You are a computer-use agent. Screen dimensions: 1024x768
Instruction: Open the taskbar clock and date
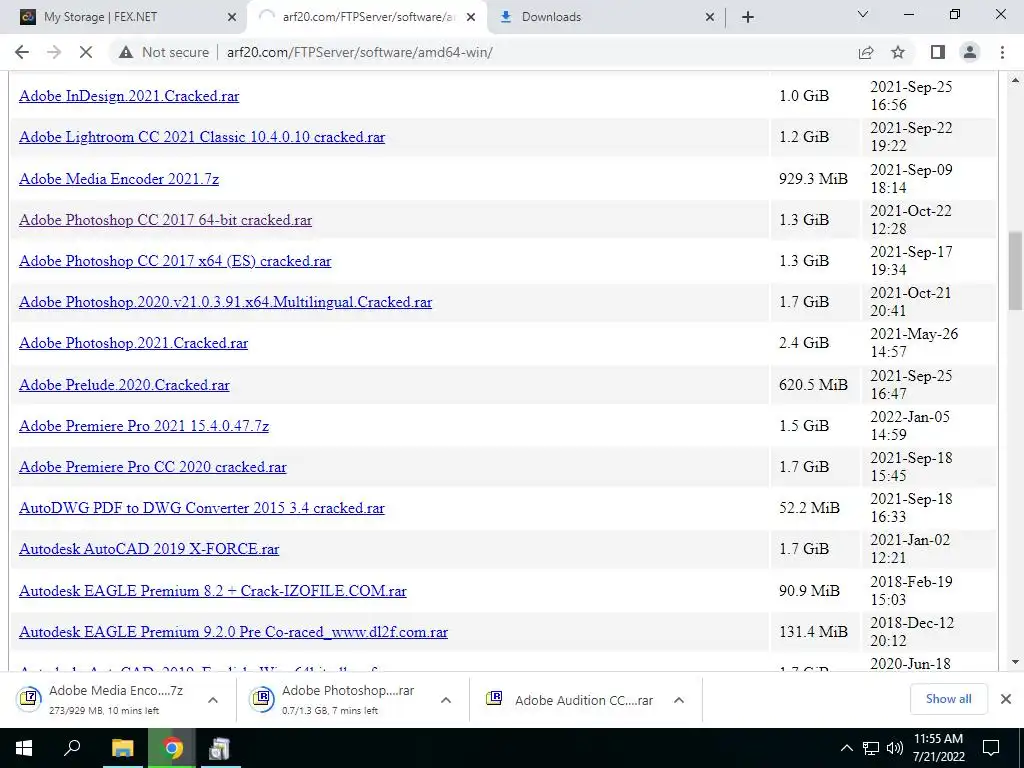pyautogui.click(x=938, y=748)
